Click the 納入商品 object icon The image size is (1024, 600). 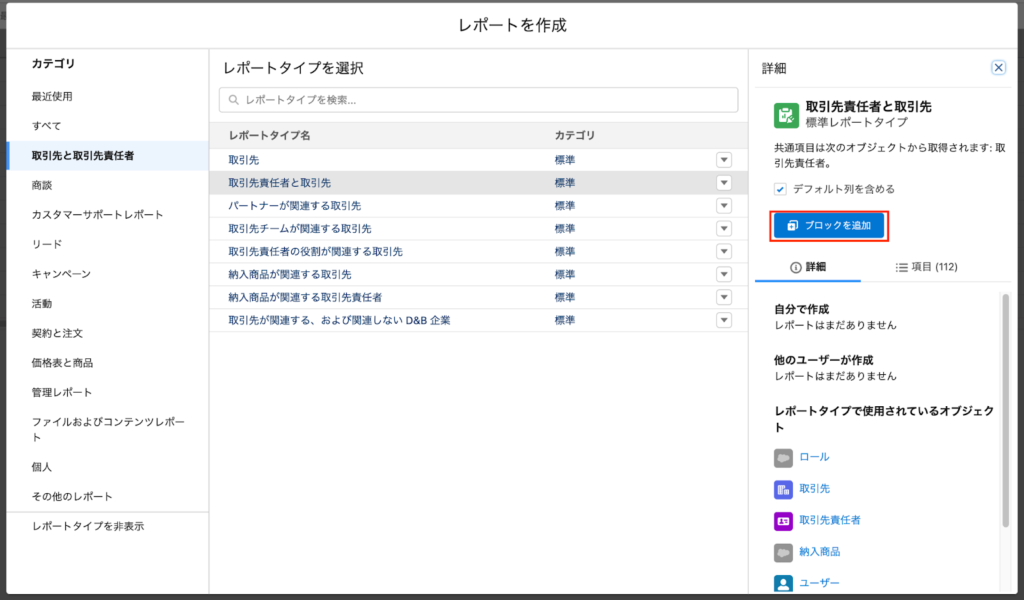click(783, 552)
